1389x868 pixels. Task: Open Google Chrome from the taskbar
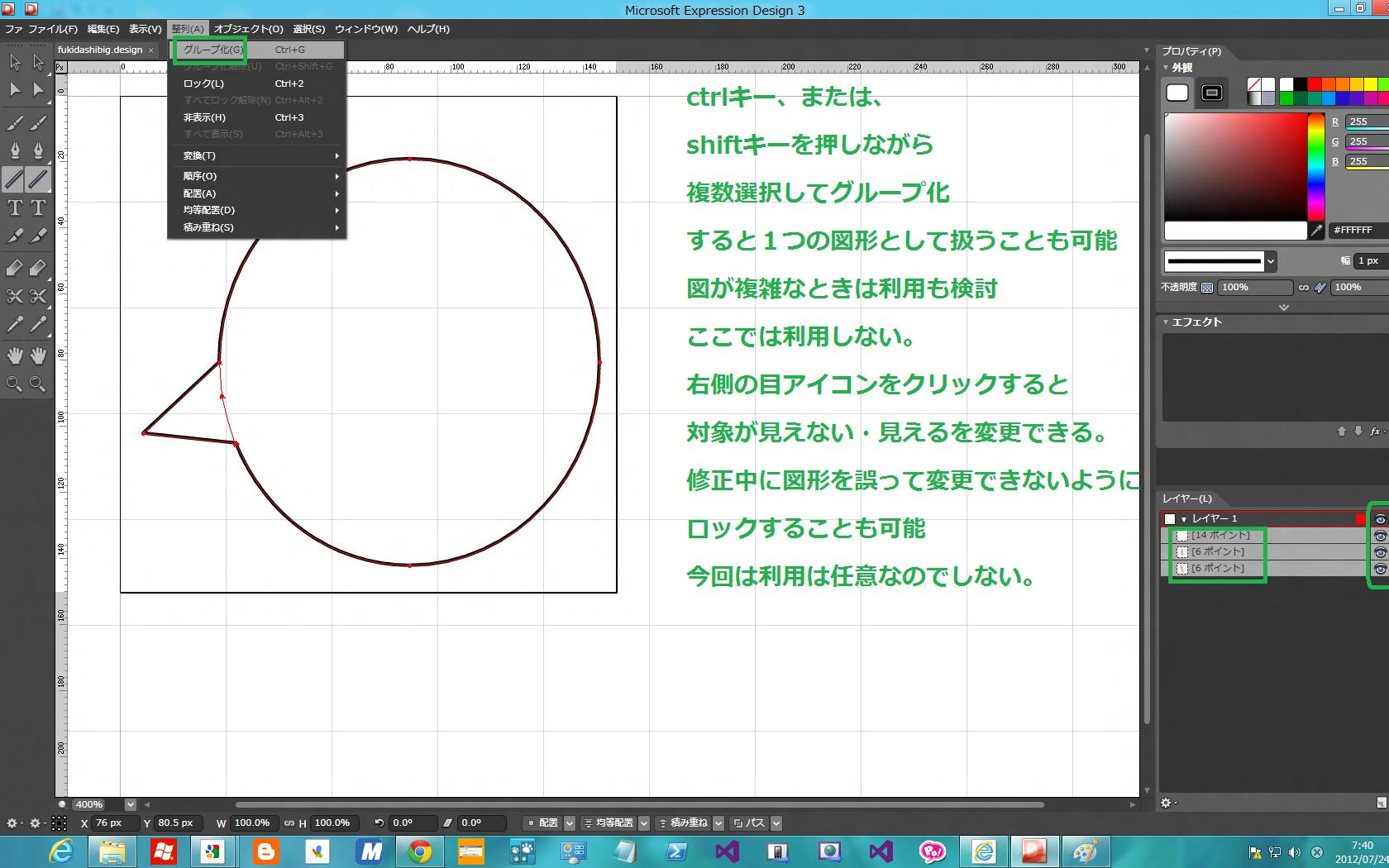(419, 851)
